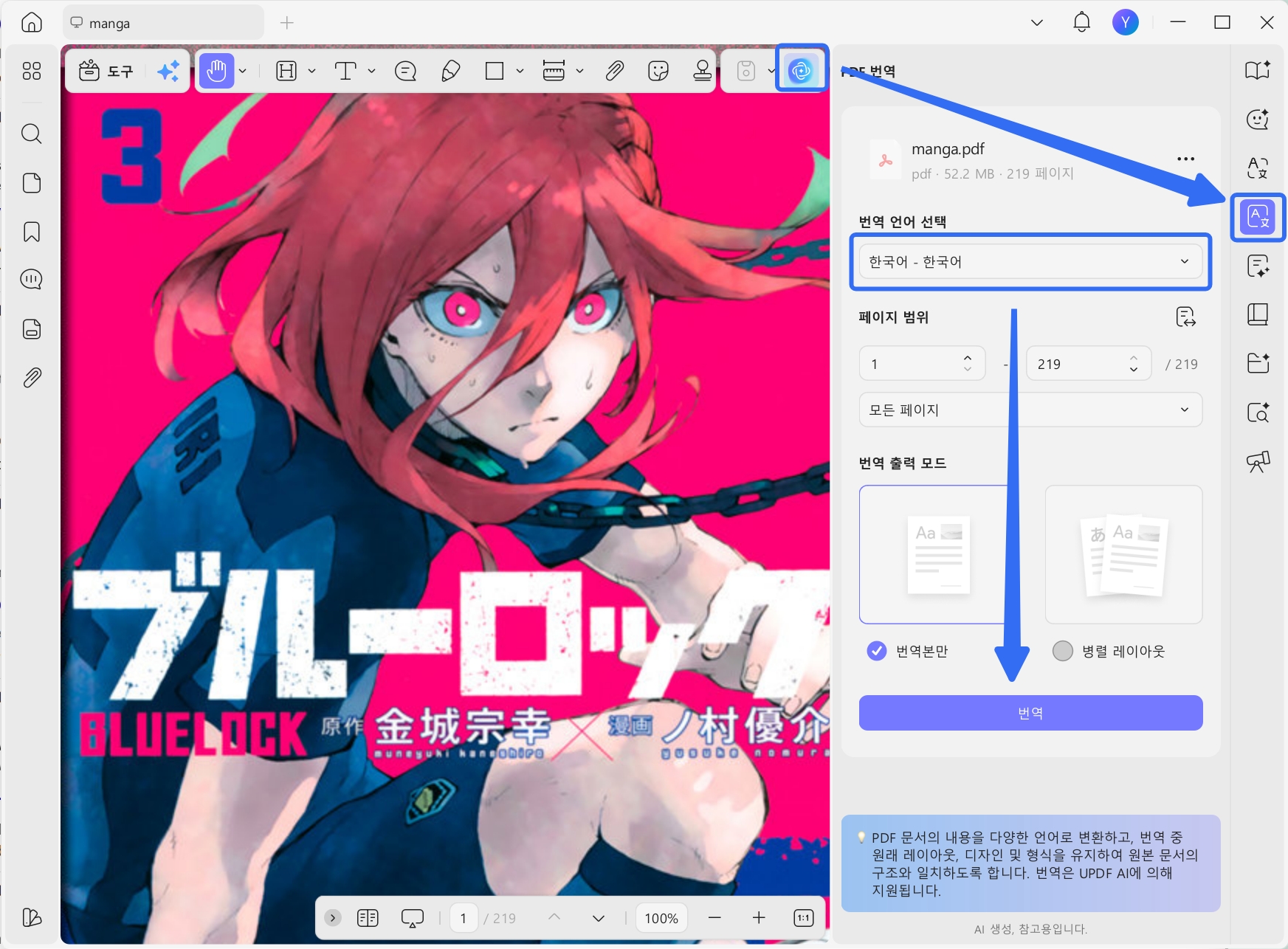This screenshot has height=949, width=1288.
Task: Select the measure tool
Action: coord(554,71)
